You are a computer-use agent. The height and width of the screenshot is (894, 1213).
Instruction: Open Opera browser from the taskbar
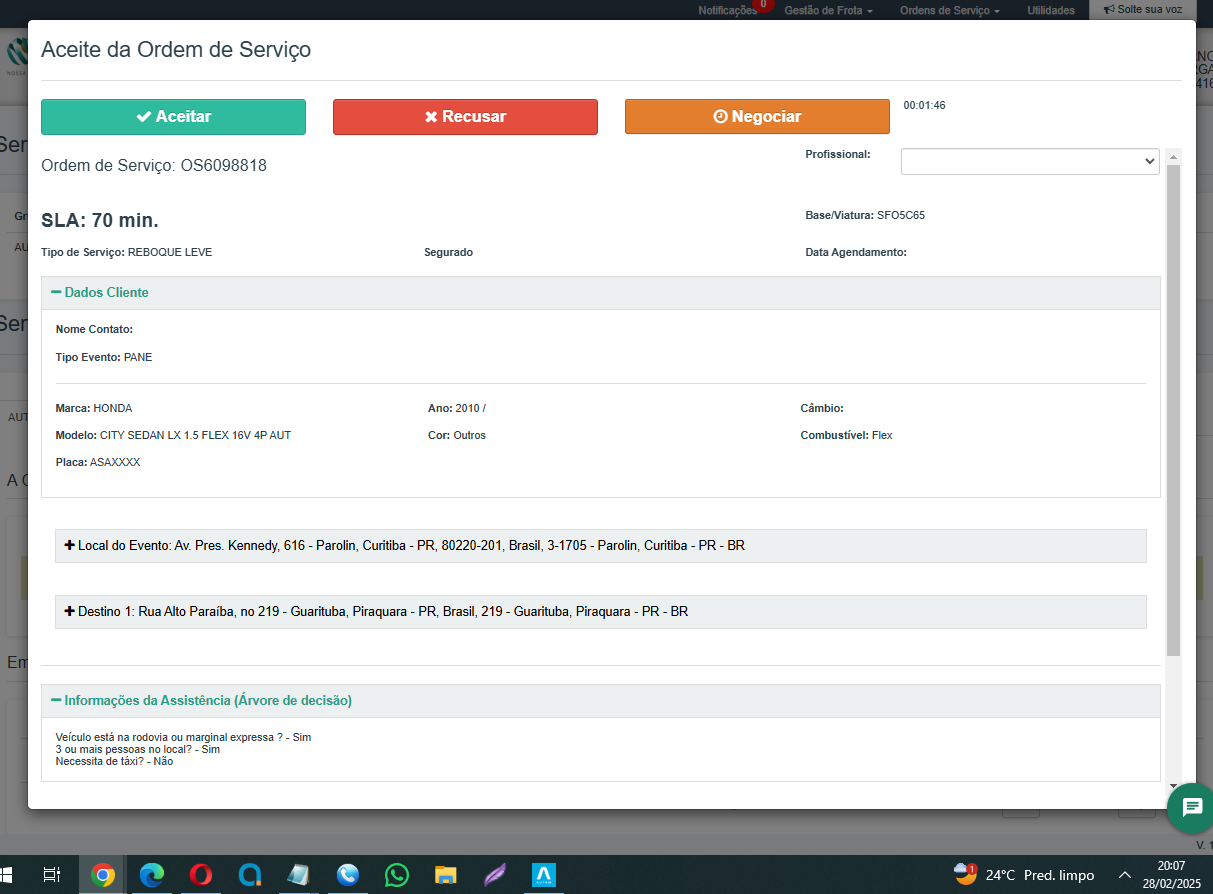[x=200, y=875]
